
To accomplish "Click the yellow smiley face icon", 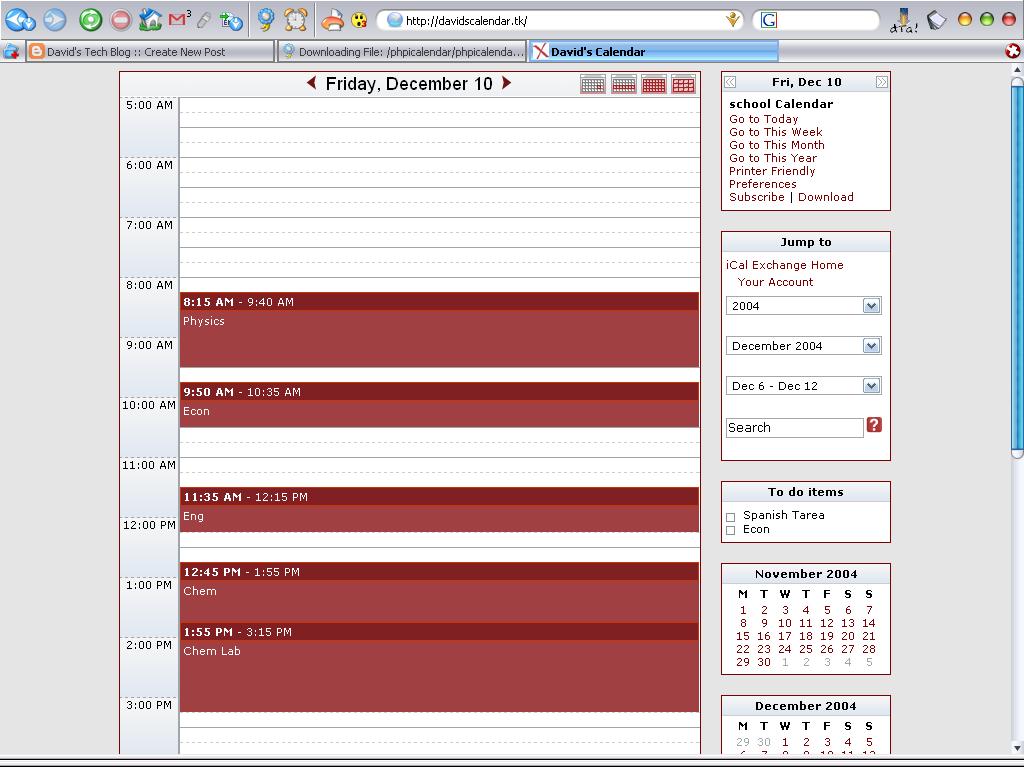I will point(359,20).
